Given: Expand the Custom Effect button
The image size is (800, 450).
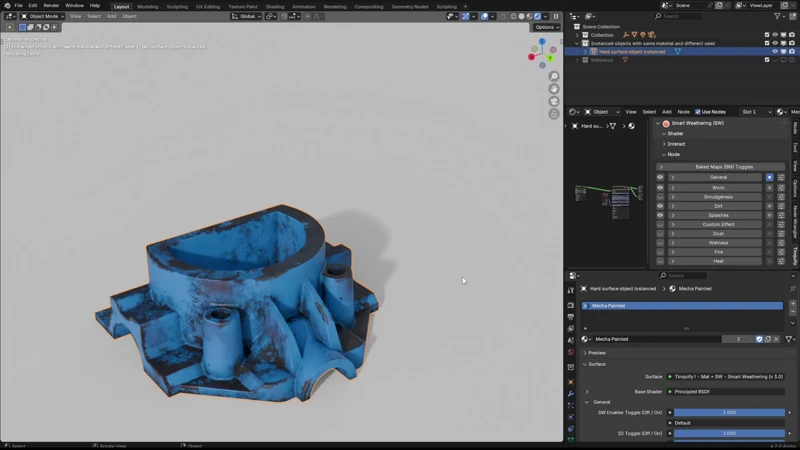Looking at the screenshot, I should click(x=714, y=224).
